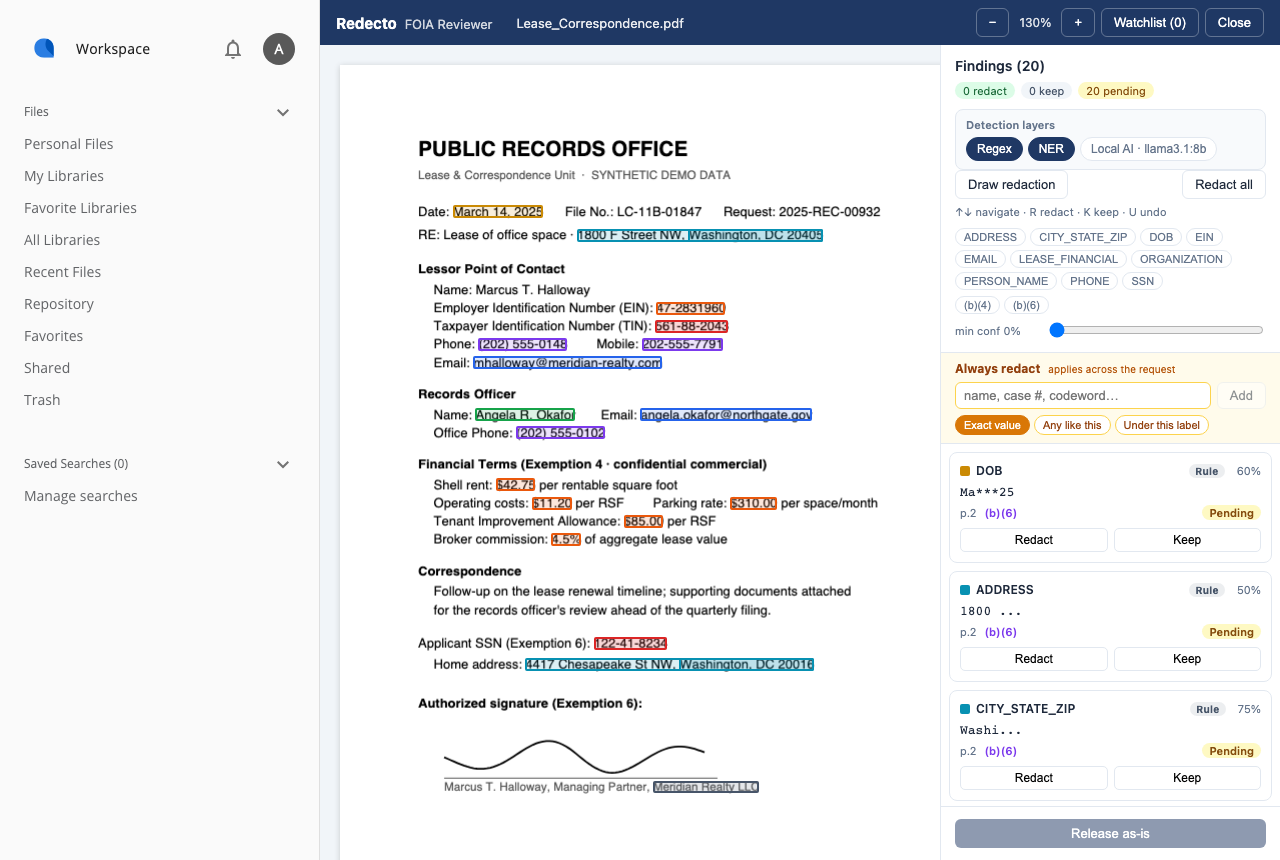Image resolution: width=1280 pixels, height=860 pixels.
Task: Open Shared files
Action: [47, 368]
